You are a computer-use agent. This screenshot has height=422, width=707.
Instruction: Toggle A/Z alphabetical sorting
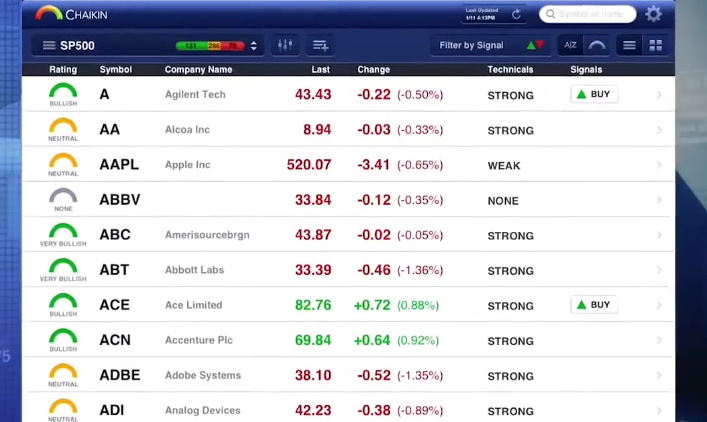pyautogui.click(x=570, y=46)
